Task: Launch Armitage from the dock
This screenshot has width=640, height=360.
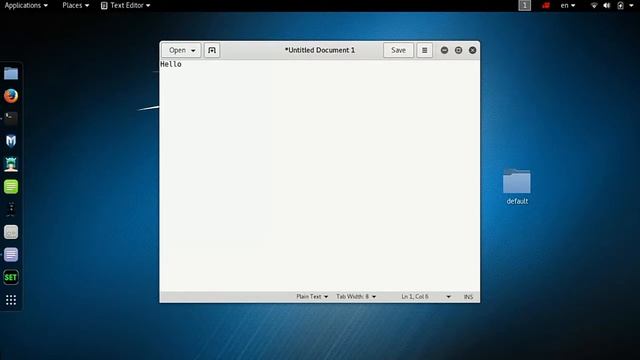Action: point(11,164)
